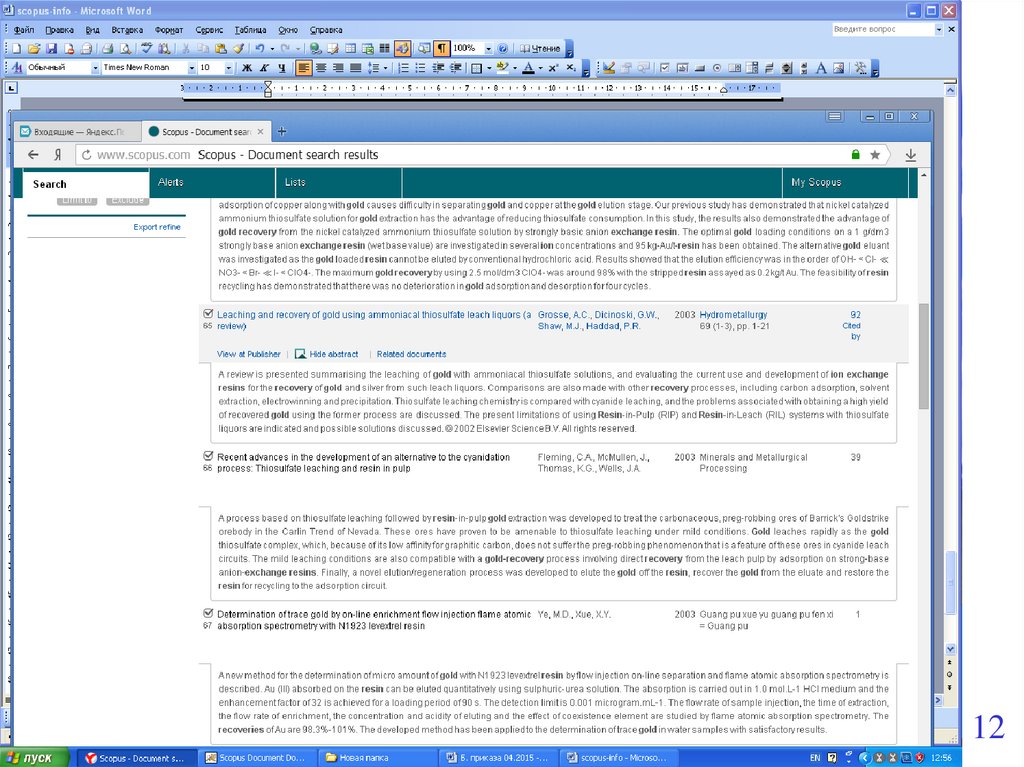Insert a table from the toolbar

[x=351, y=48]
